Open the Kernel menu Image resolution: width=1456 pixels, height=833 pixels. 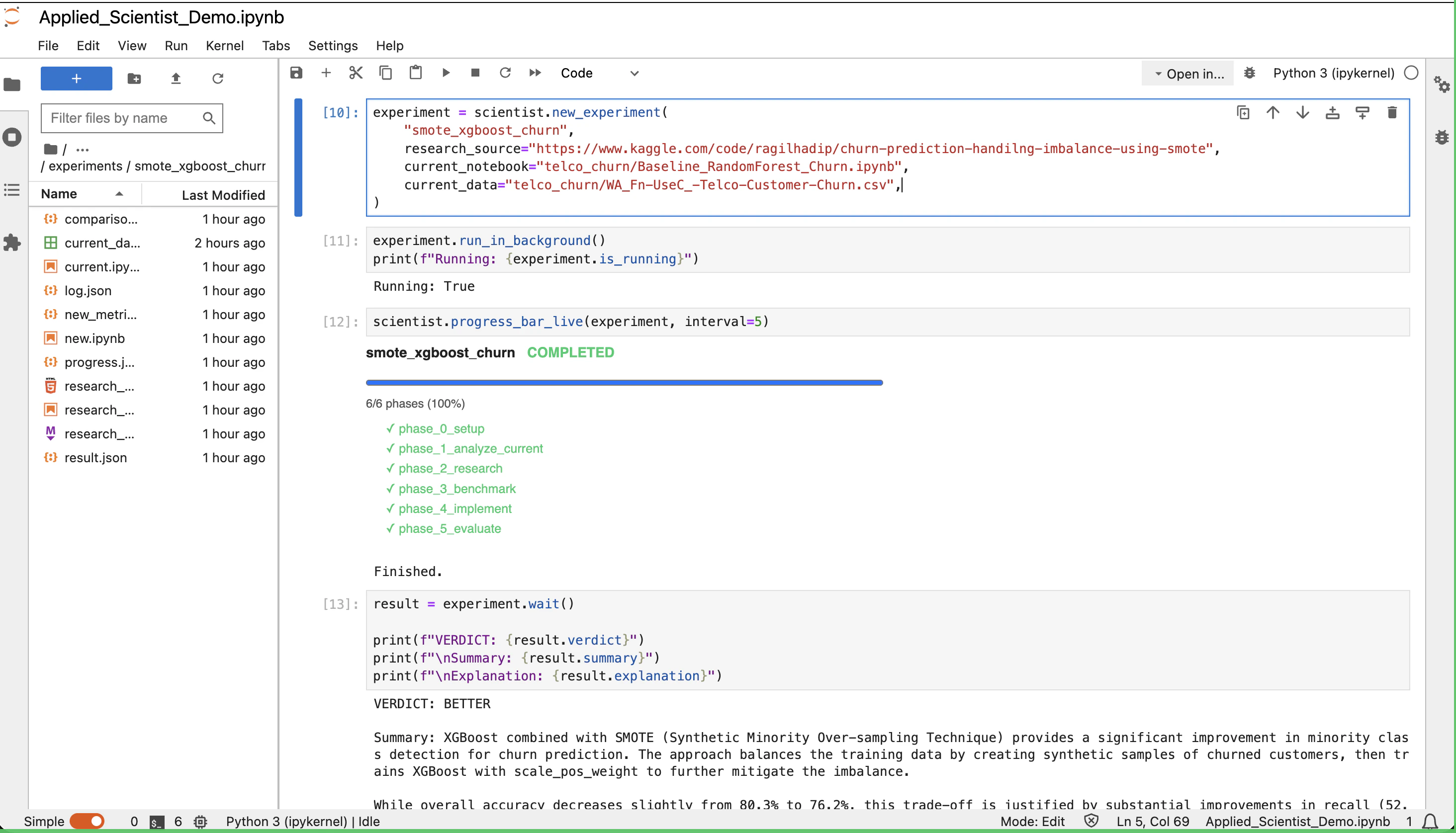225,46
